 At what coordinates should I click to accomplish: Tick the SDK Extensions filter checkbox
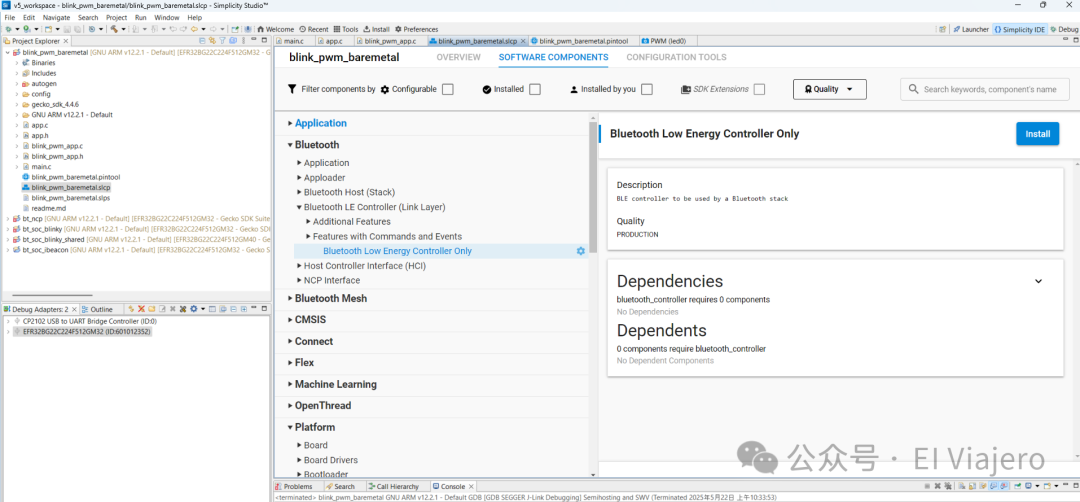click(760, 90)
